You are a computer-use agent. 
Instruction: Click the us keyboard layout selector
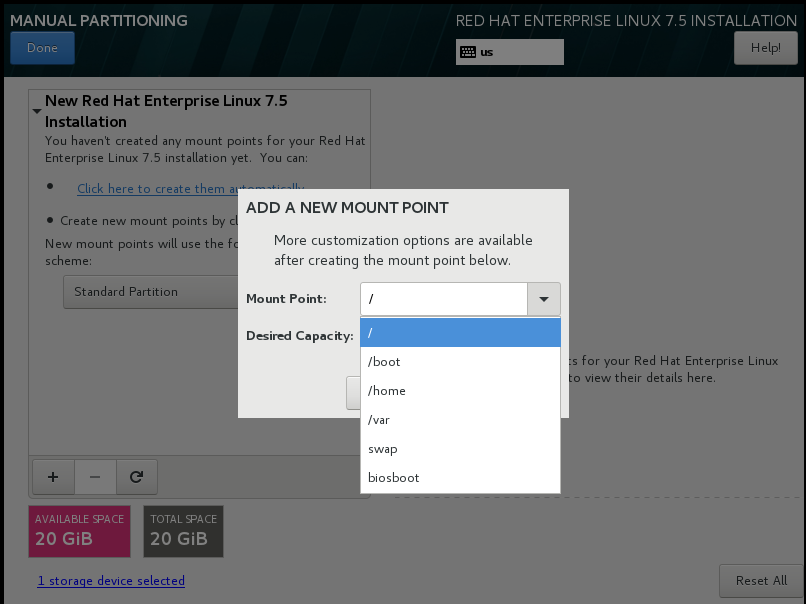click(x=509, y=52)
